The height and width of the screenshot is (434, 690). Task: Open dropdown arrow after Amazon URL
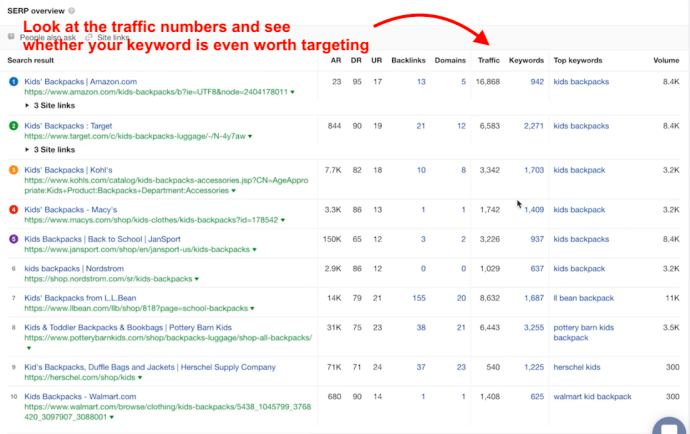pos(293,92)
